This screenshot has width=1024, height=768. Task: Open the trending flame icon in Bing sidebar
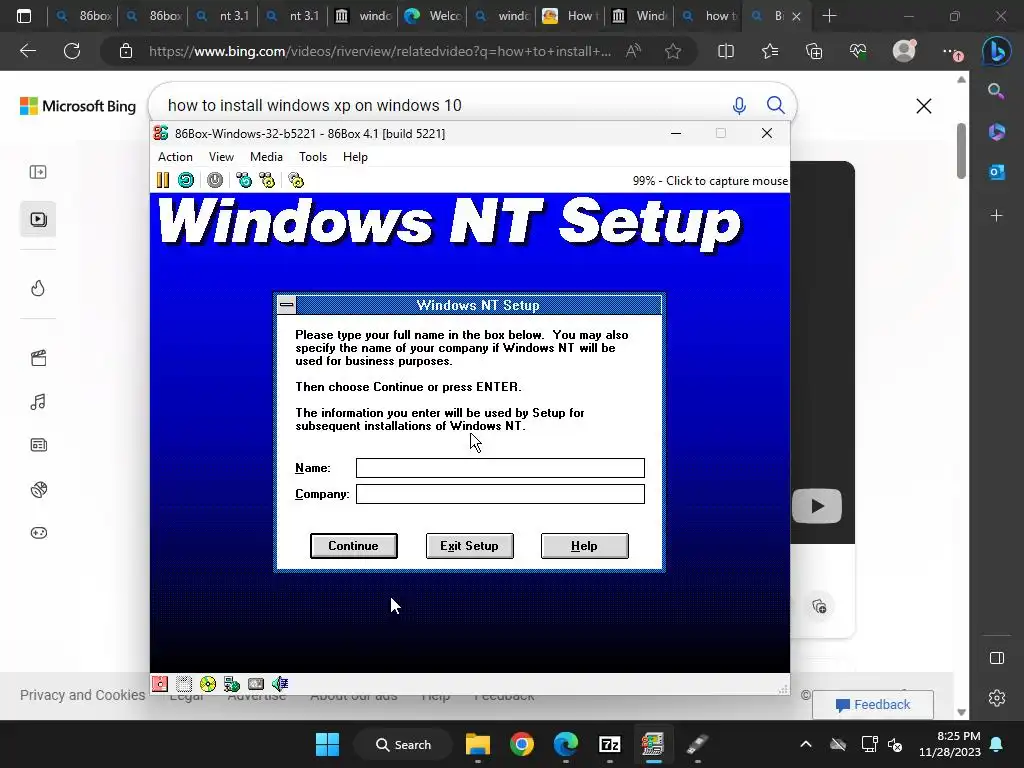point(38,288)
